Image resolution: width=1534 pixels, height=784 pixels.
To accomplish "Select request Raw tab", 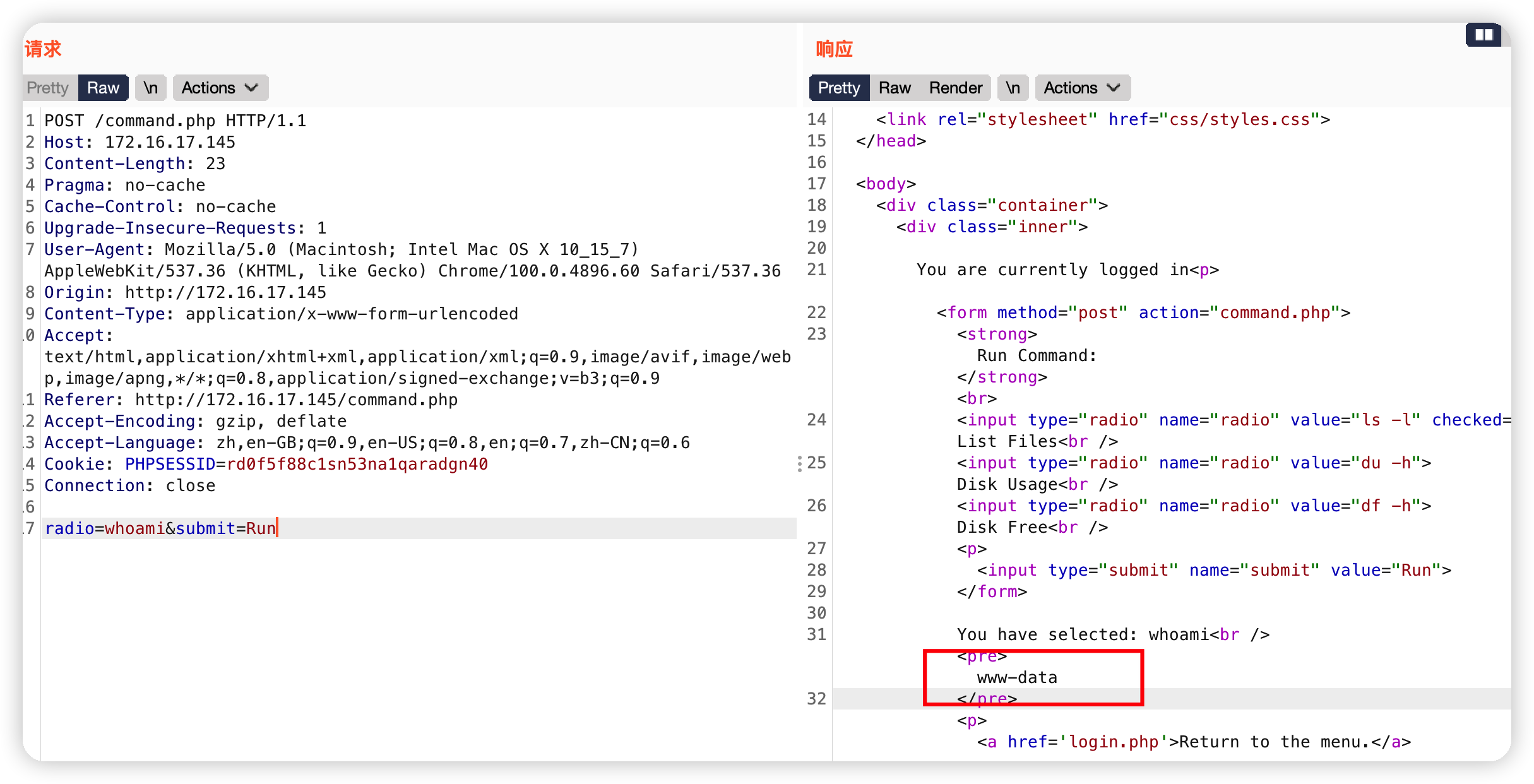I will click(103, 88).
